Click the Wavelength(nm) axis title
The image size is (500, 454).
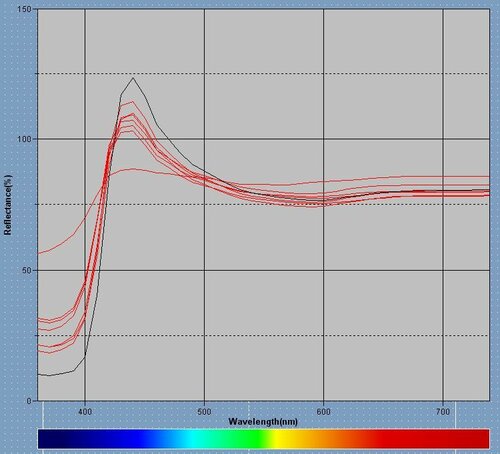(x=263, y=422)
